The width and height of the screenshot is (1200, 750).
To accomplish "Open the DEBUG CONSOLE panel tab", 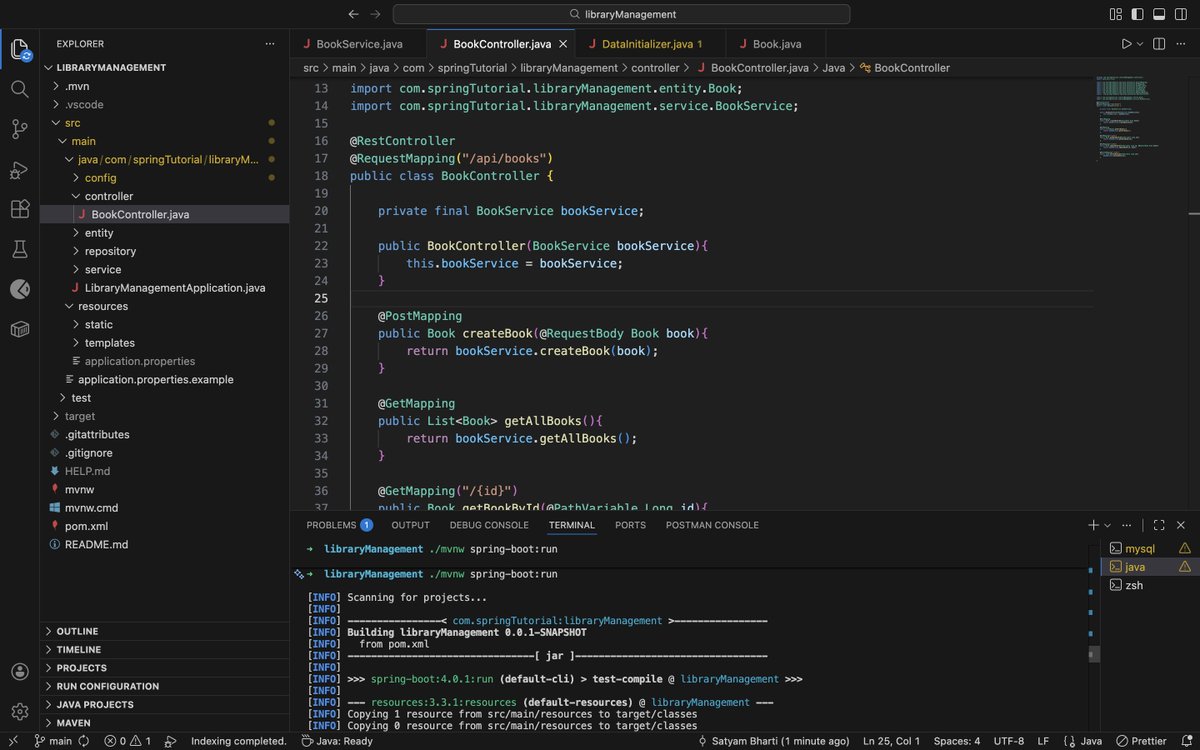I will point(489,525).
